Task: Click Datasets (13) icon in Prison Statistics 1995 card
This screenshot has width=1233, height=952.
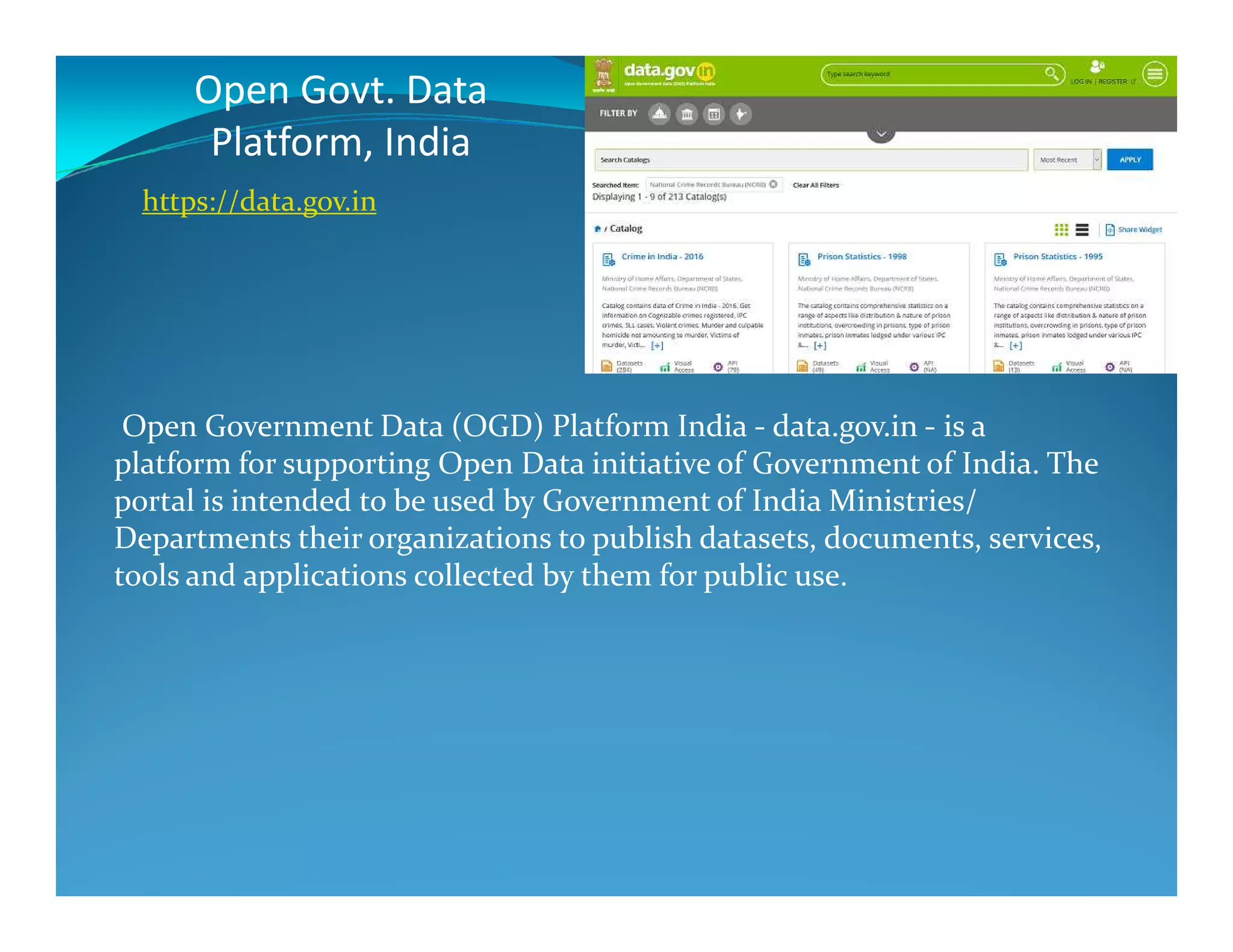Action: (998, 366)
